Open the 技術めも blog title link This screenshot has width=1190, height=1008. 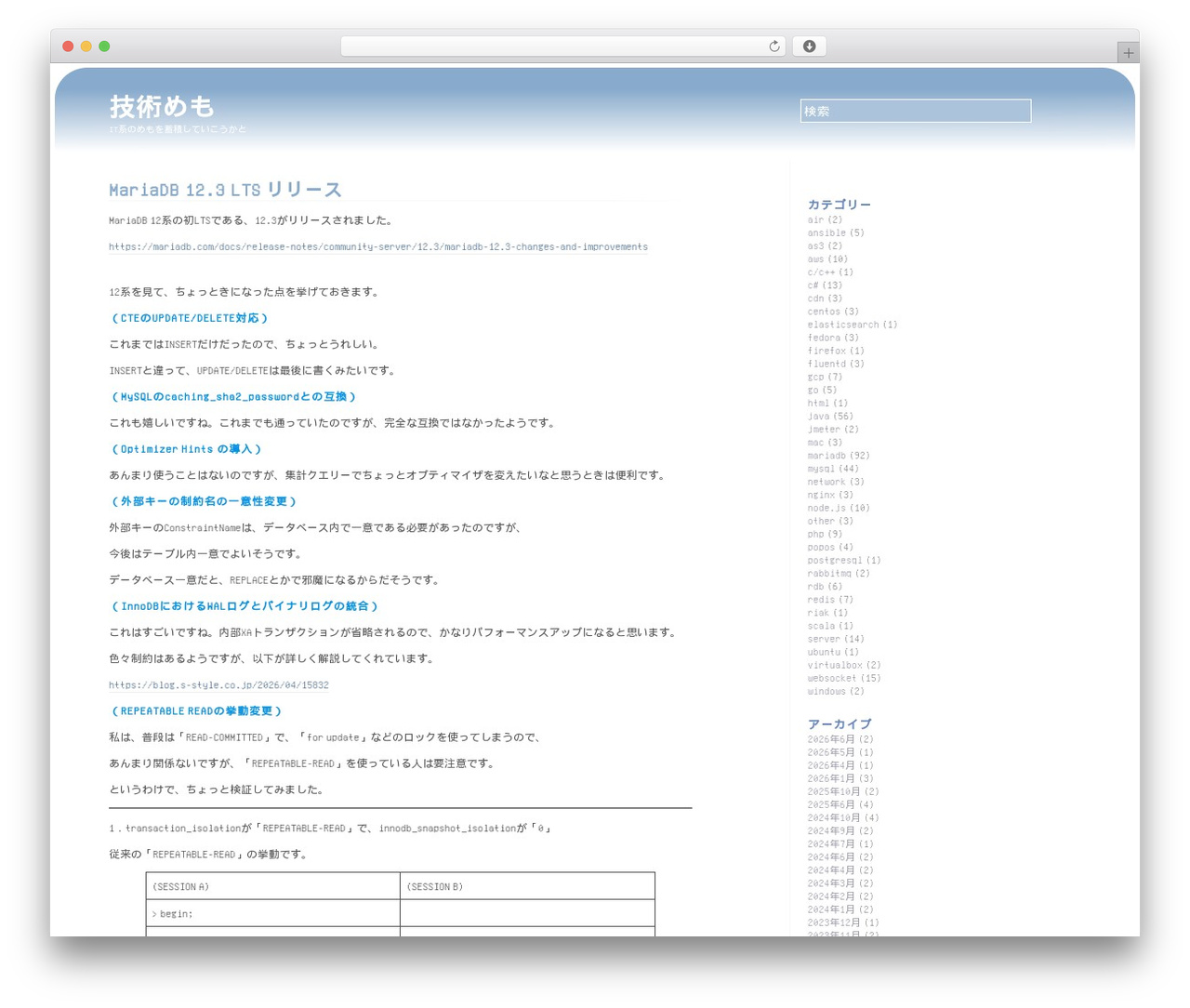point(162,106)
